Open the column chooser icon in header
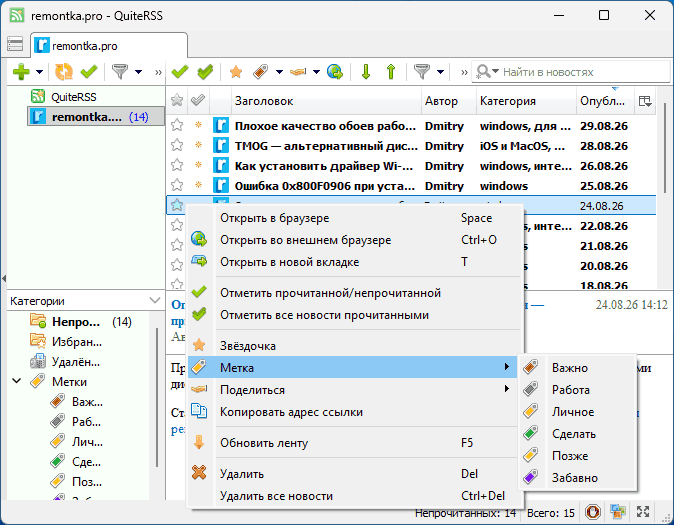 (645, 101)
